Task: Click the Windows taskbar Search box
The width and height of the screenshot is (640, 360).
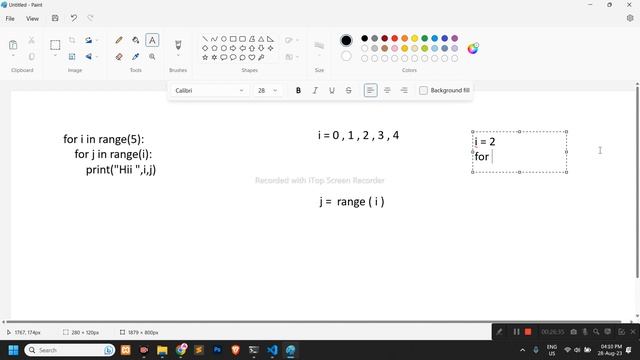Action: 69,350
